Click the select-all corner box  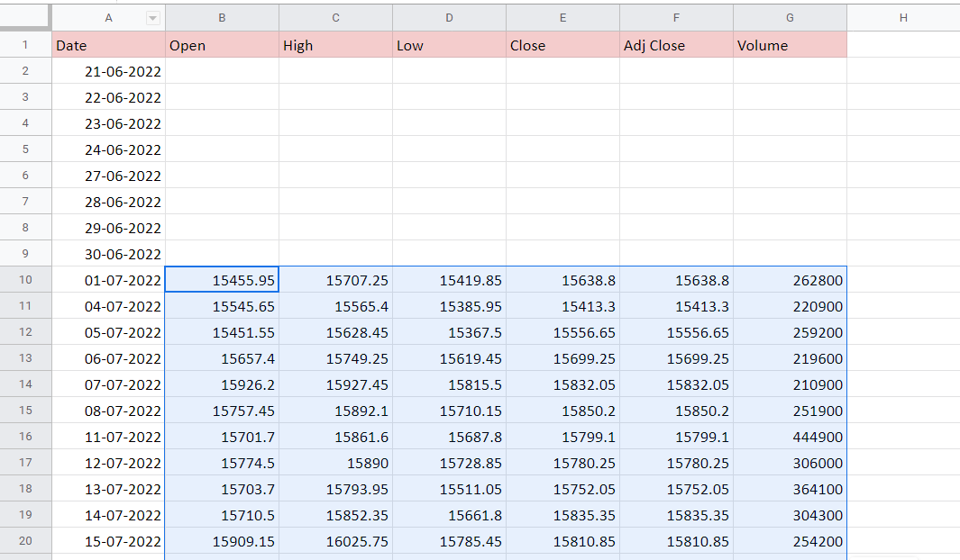25,17
